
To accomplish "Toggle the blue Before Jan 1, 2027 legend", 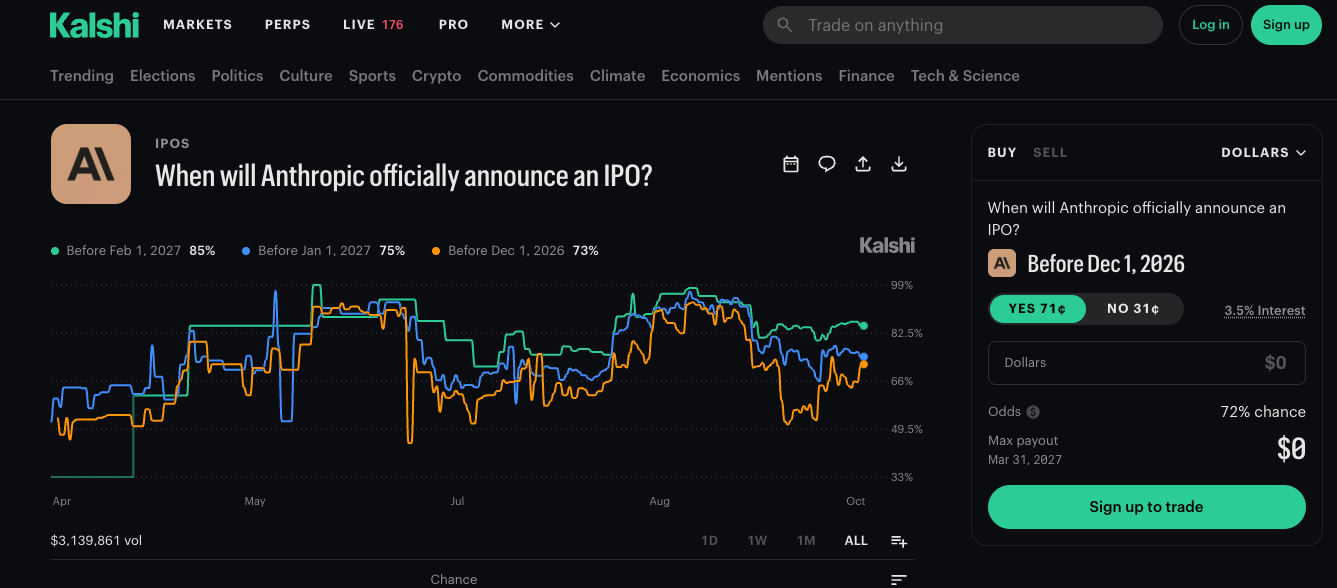I will point(323,251).
